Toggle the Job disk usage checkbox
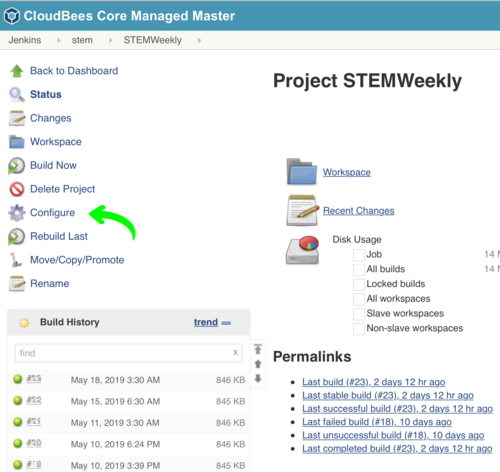This screenshot has height=472, width=500. coord(359,255)
